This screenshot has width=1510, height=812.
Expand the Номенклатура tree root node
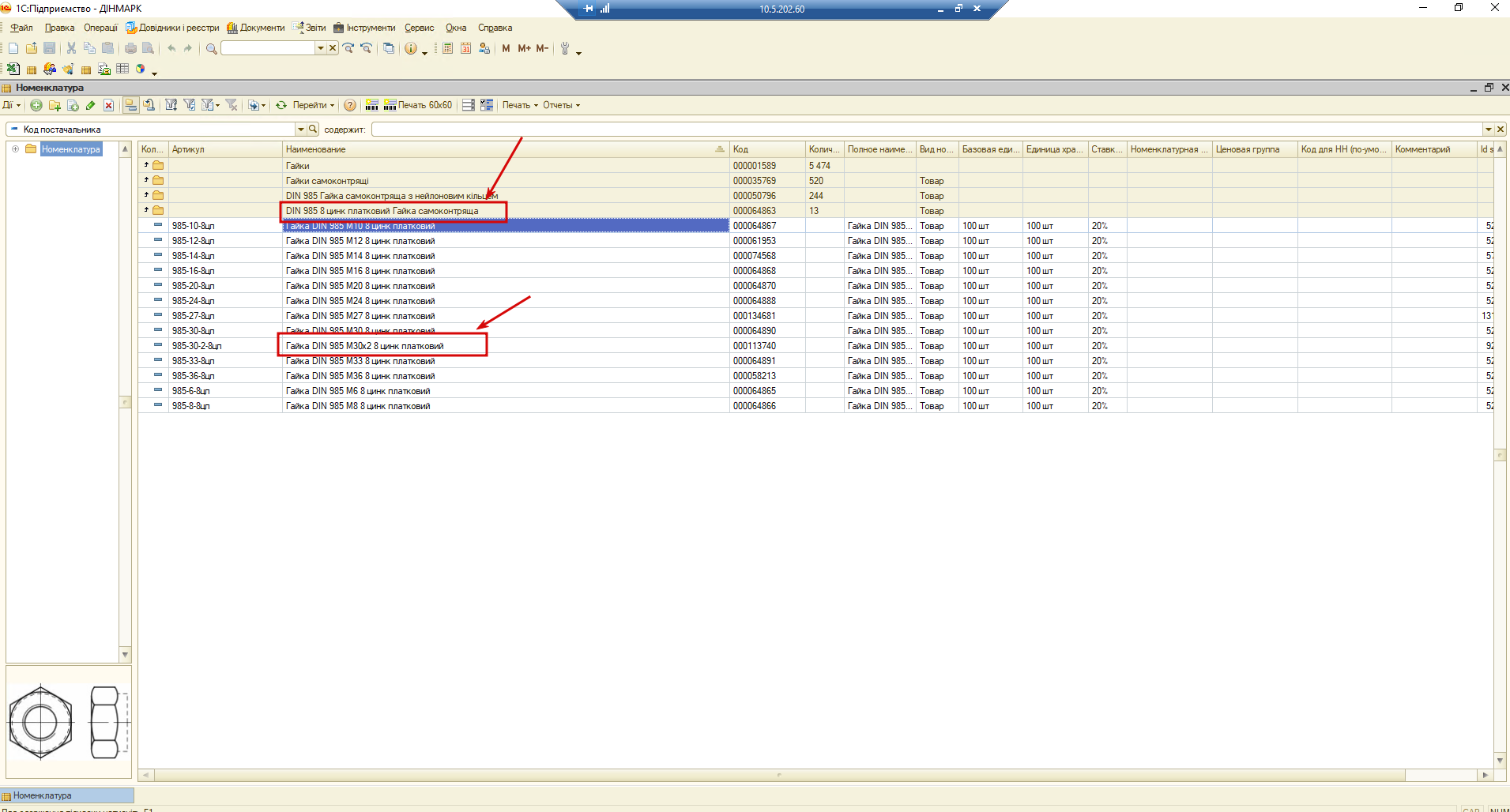tap(15, 148)
